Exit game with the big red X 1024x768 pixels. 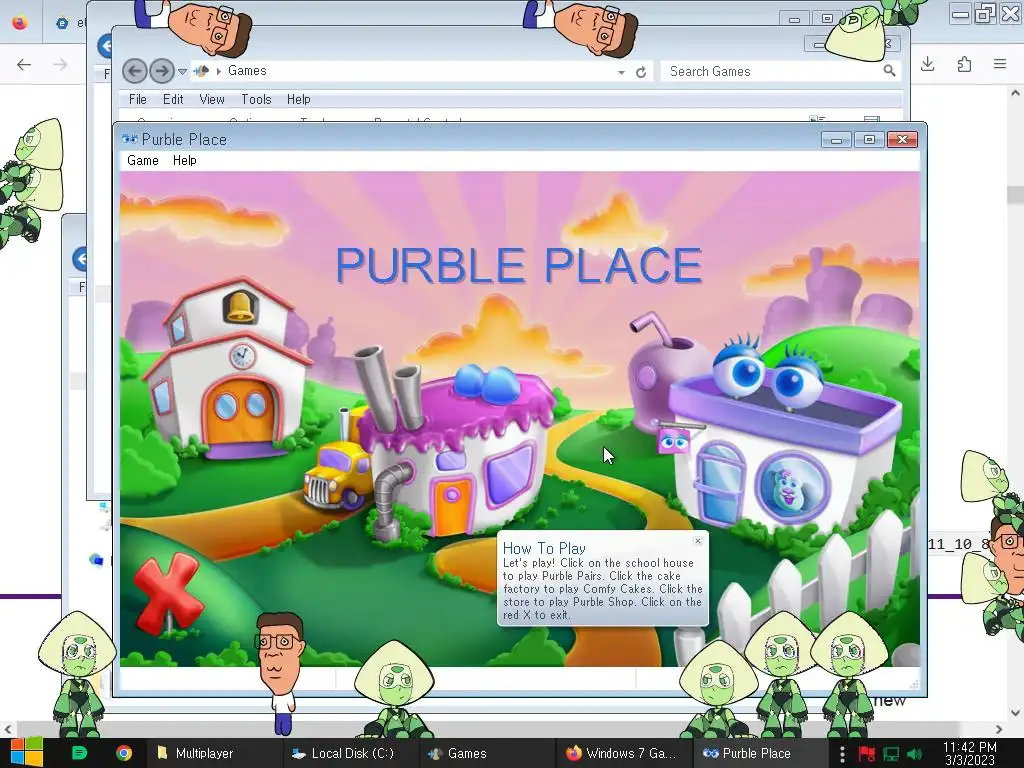tap(168, 593)
